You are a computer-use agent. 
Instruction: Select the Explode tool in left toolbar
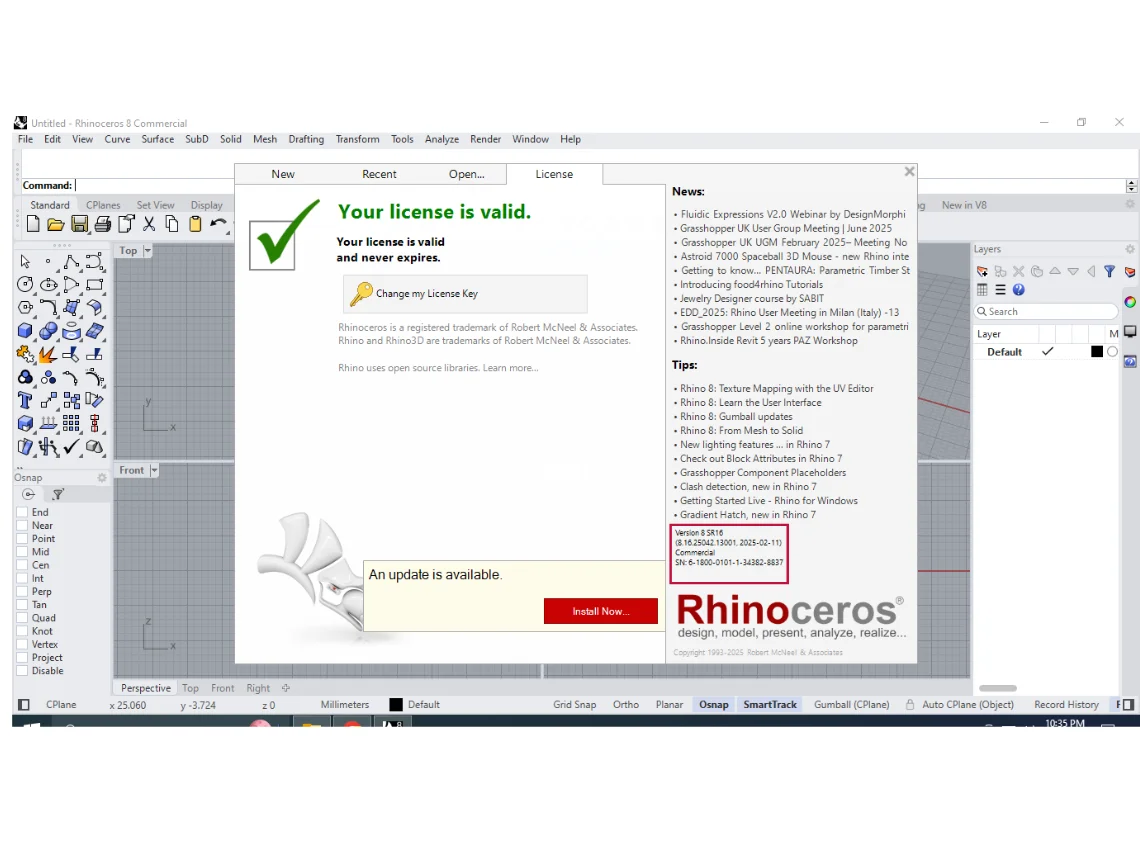(48, 354)
